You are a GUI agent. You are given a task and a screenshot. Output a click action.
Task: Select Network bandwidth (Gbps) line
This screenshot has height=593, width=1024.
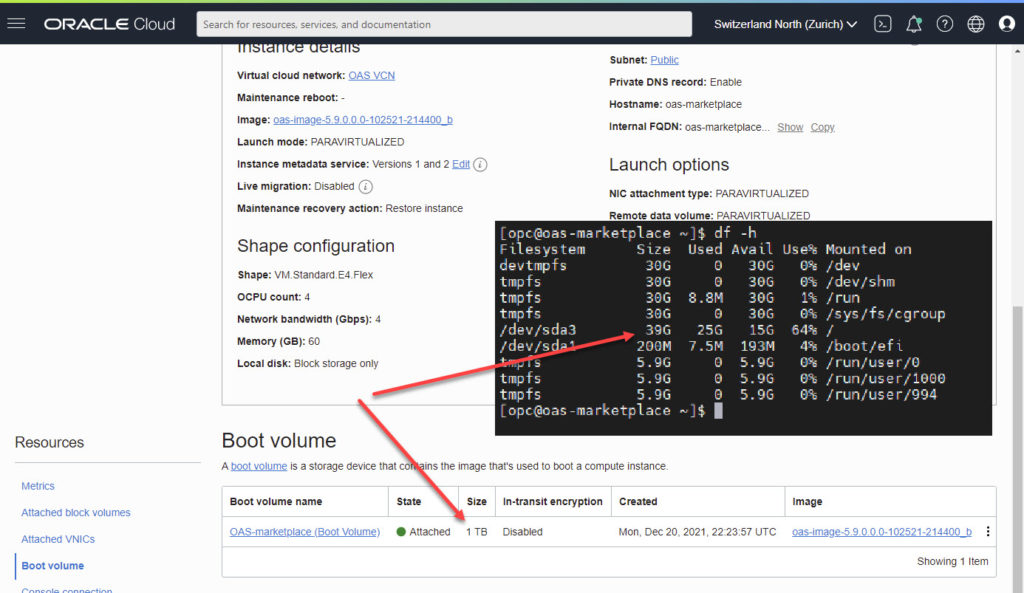309,319
